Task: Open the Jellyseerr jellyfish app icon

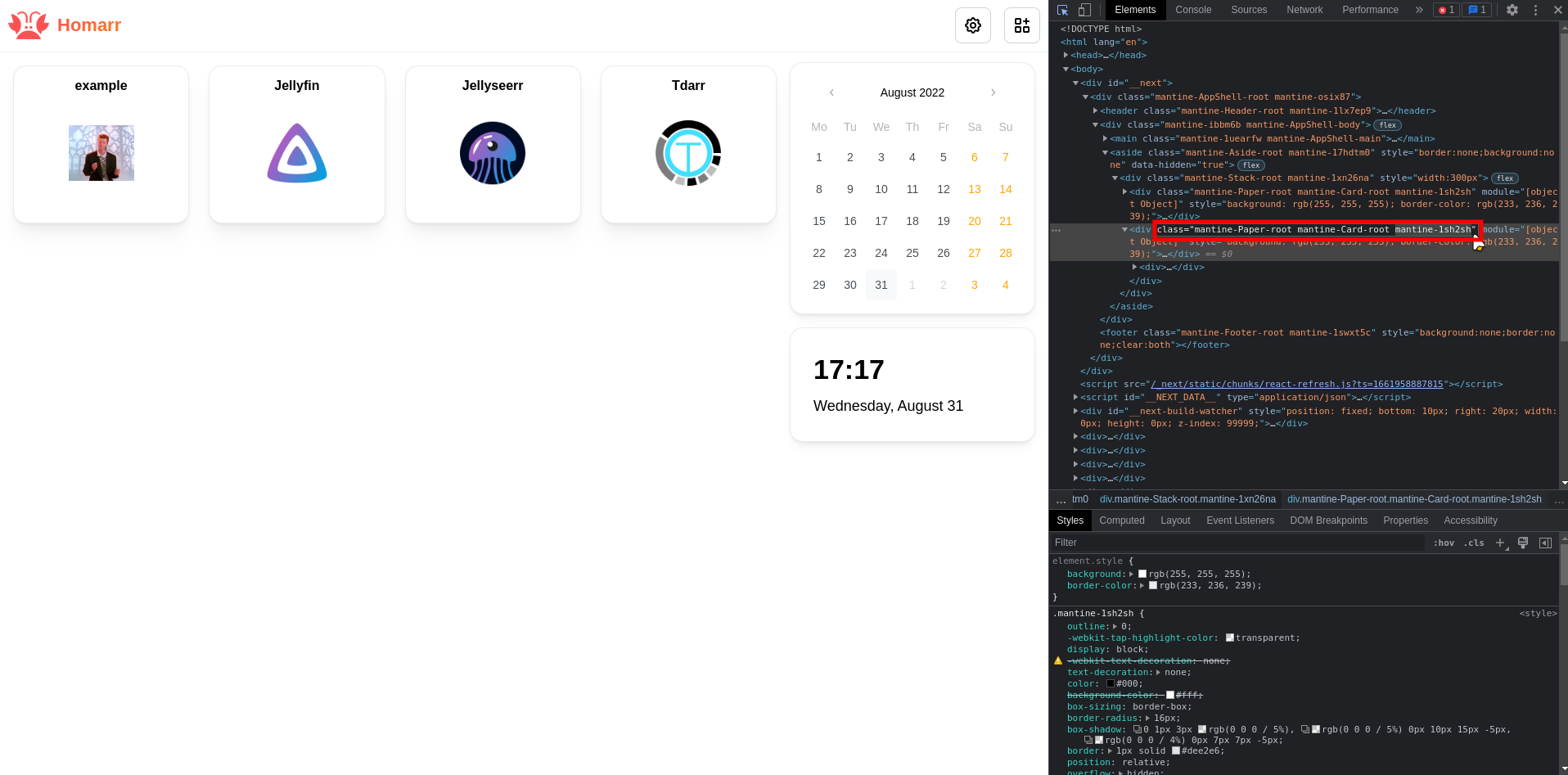Action: point(493,153)
